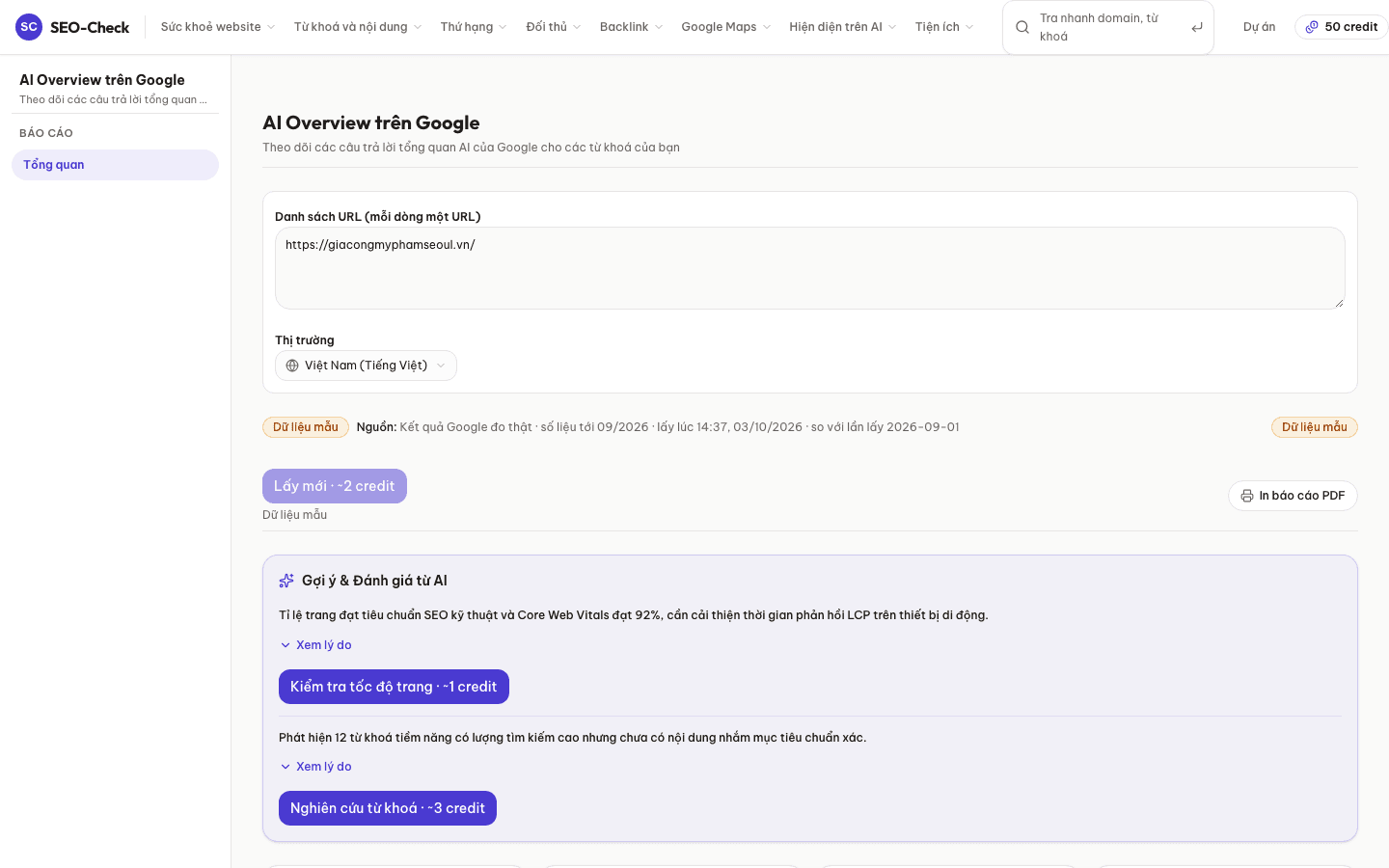Focus the URL list text area

coord(810,268)
